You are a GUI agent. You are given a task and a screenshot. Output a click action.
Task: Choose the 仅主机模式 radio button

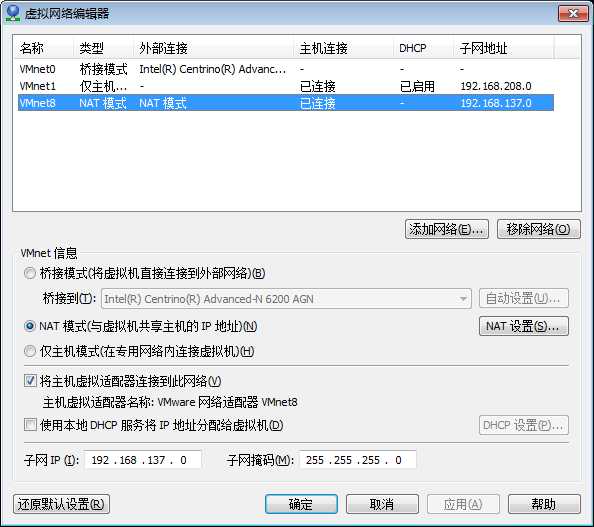point(30,351)
